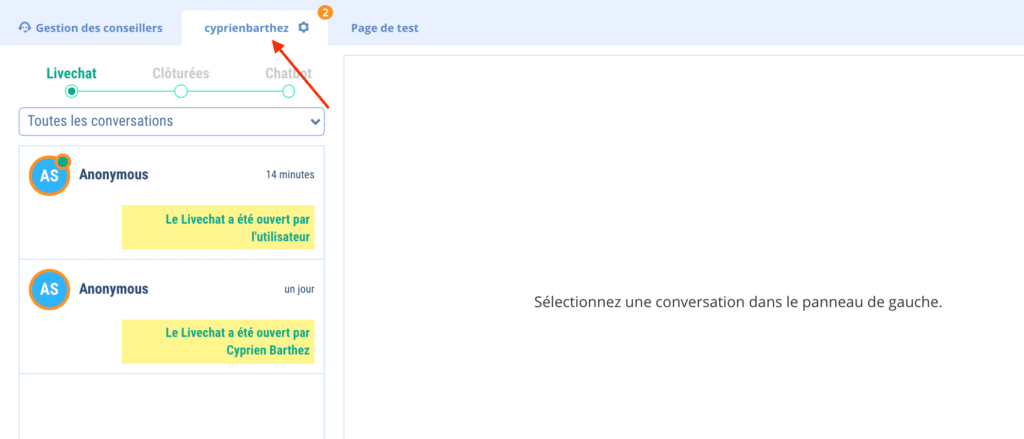
Task: Open the Toutes les conversations dropdown
Action: (171, 121)
